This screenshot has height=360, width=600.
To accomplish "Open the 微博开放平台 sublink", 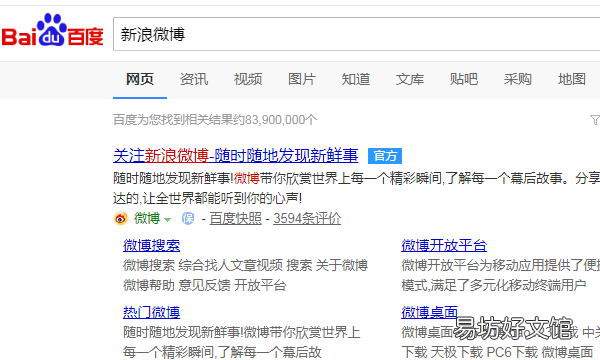I will [444, 245].
